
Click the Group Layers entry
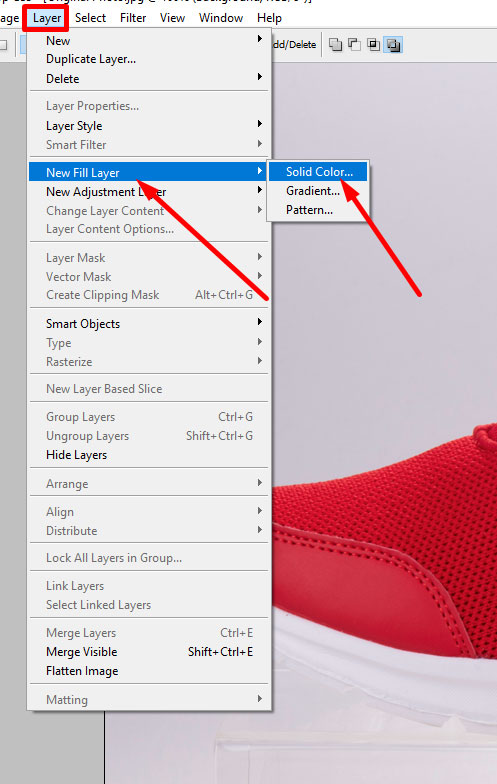point(149,416)
